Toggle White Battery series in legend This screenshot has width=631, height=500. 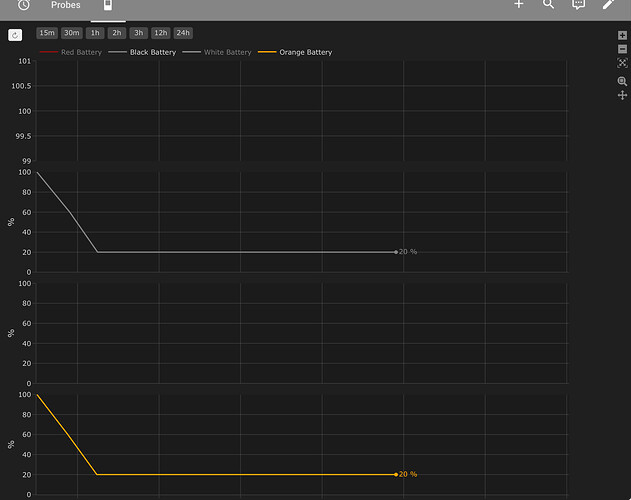point(217,52)
